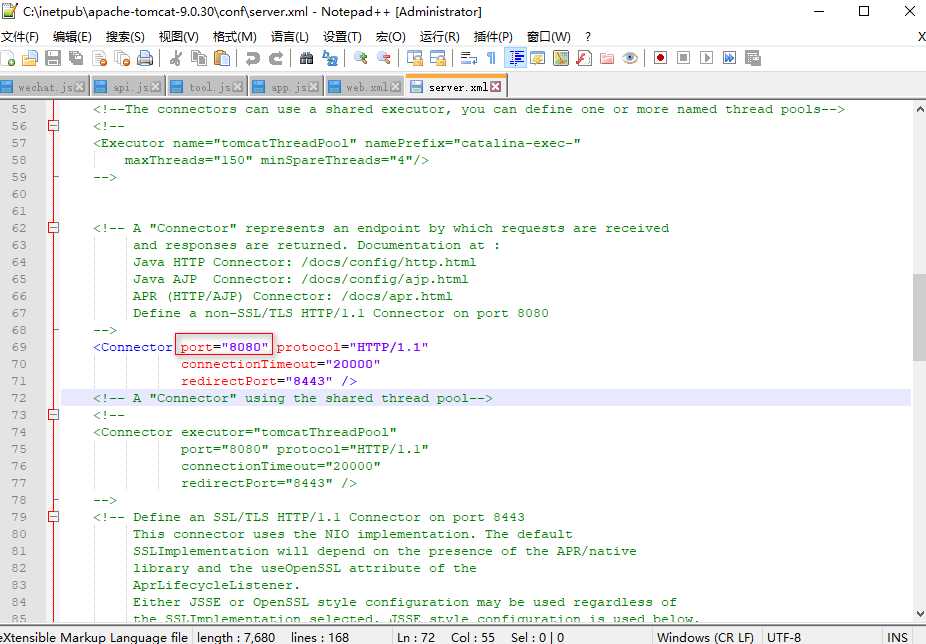Open the 语言(L) menu

tap(289, 37)
